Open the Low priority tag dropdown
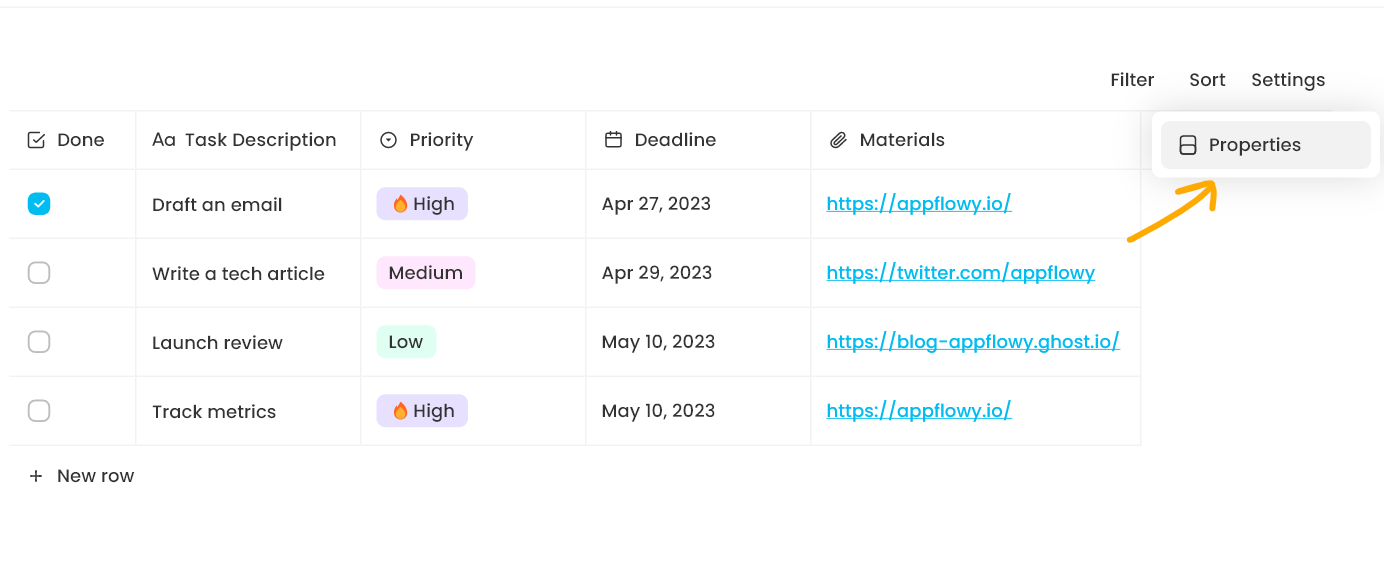This screenshot has height=568, width=1384. click(406, 342)
